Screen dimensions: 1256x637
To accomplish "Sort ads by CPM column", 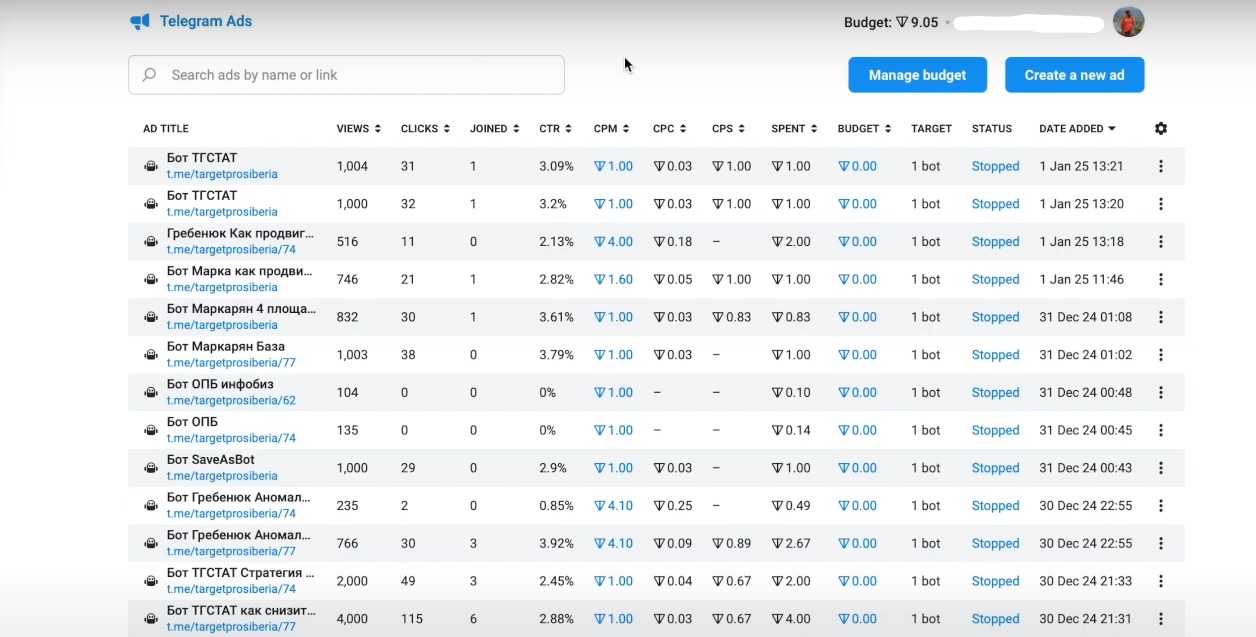I will tap(611, 129).
